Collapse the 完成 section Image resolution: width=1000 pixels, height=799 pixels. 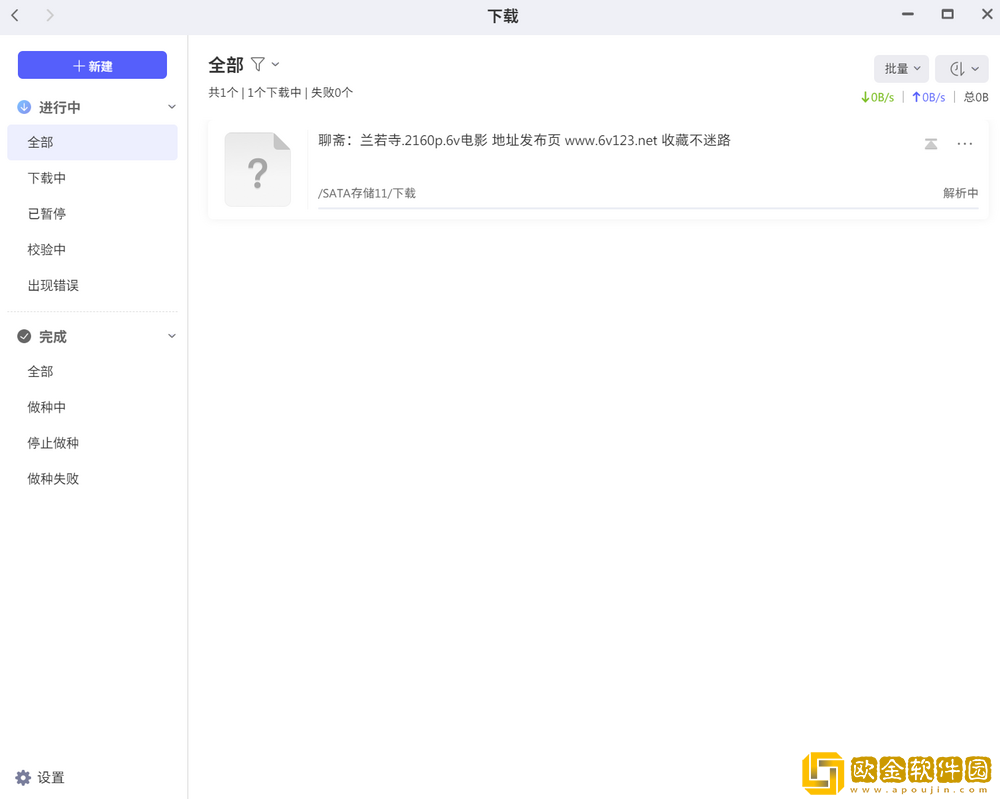point(171,336)
